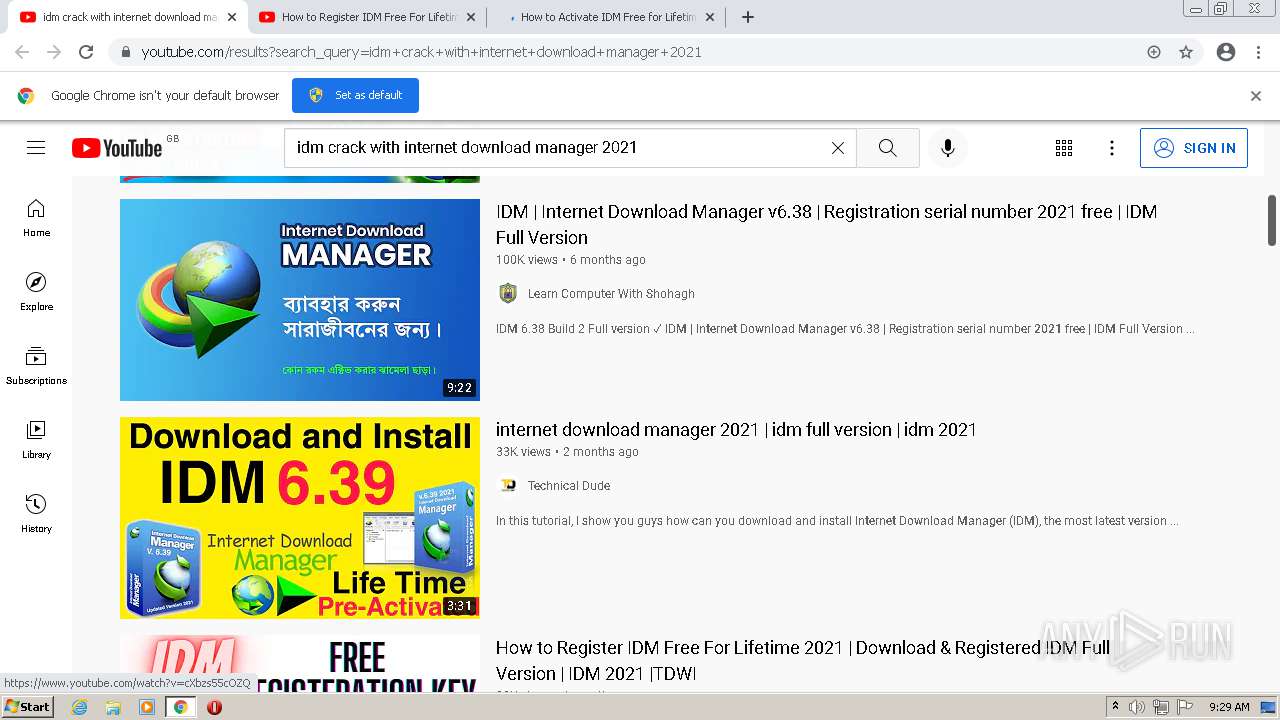The height and width of the screenshot is (720, 1280).
Task: Click the YouTube logo
Action: (117, 148)
